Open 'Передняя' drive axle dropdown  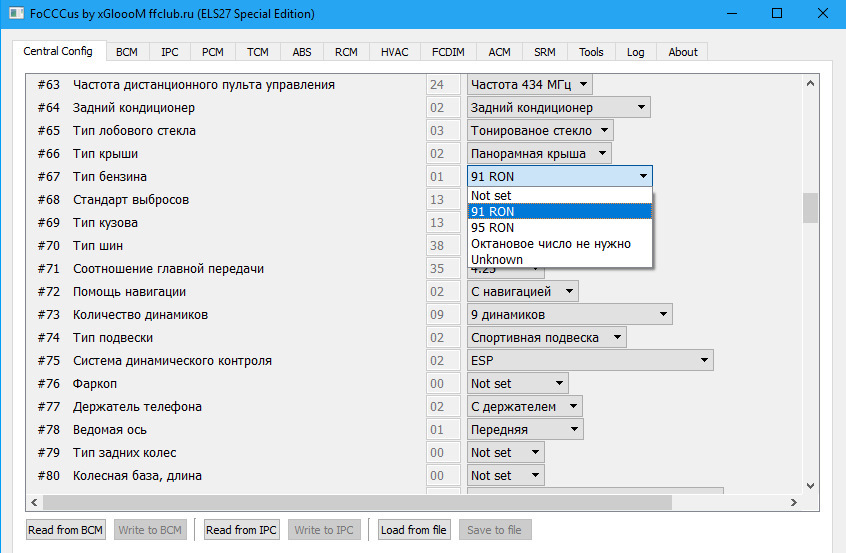tap(525, 430)
